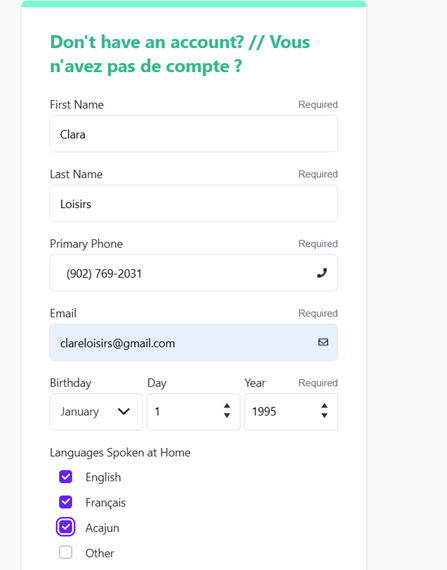This screenshot has width=447, height=570.
Task: Click the email text clareloisirs@gmail.com
Action: (x=117, y=343)
